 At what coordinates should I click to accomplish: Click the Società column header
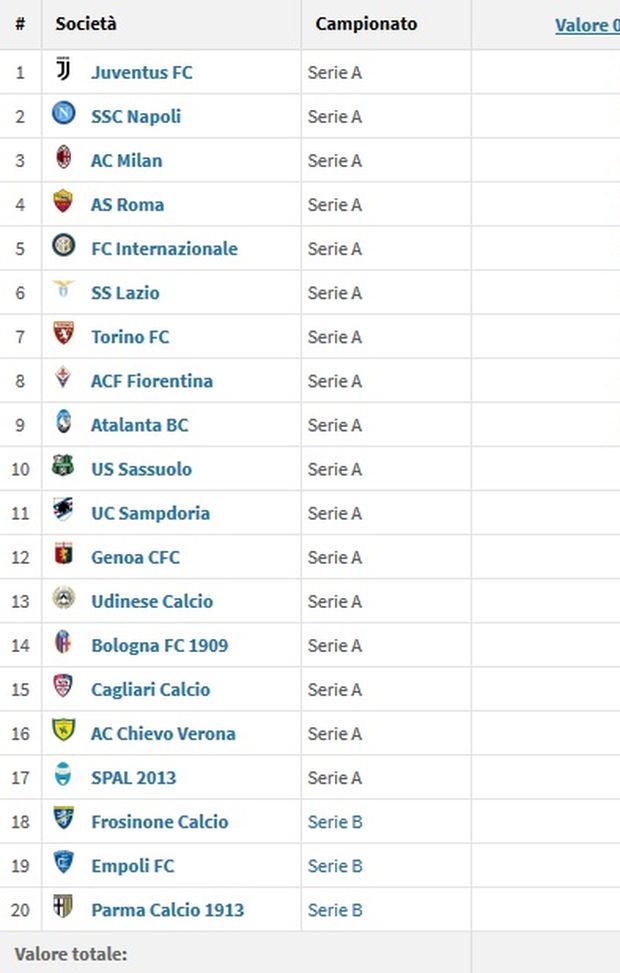point(86,24)
